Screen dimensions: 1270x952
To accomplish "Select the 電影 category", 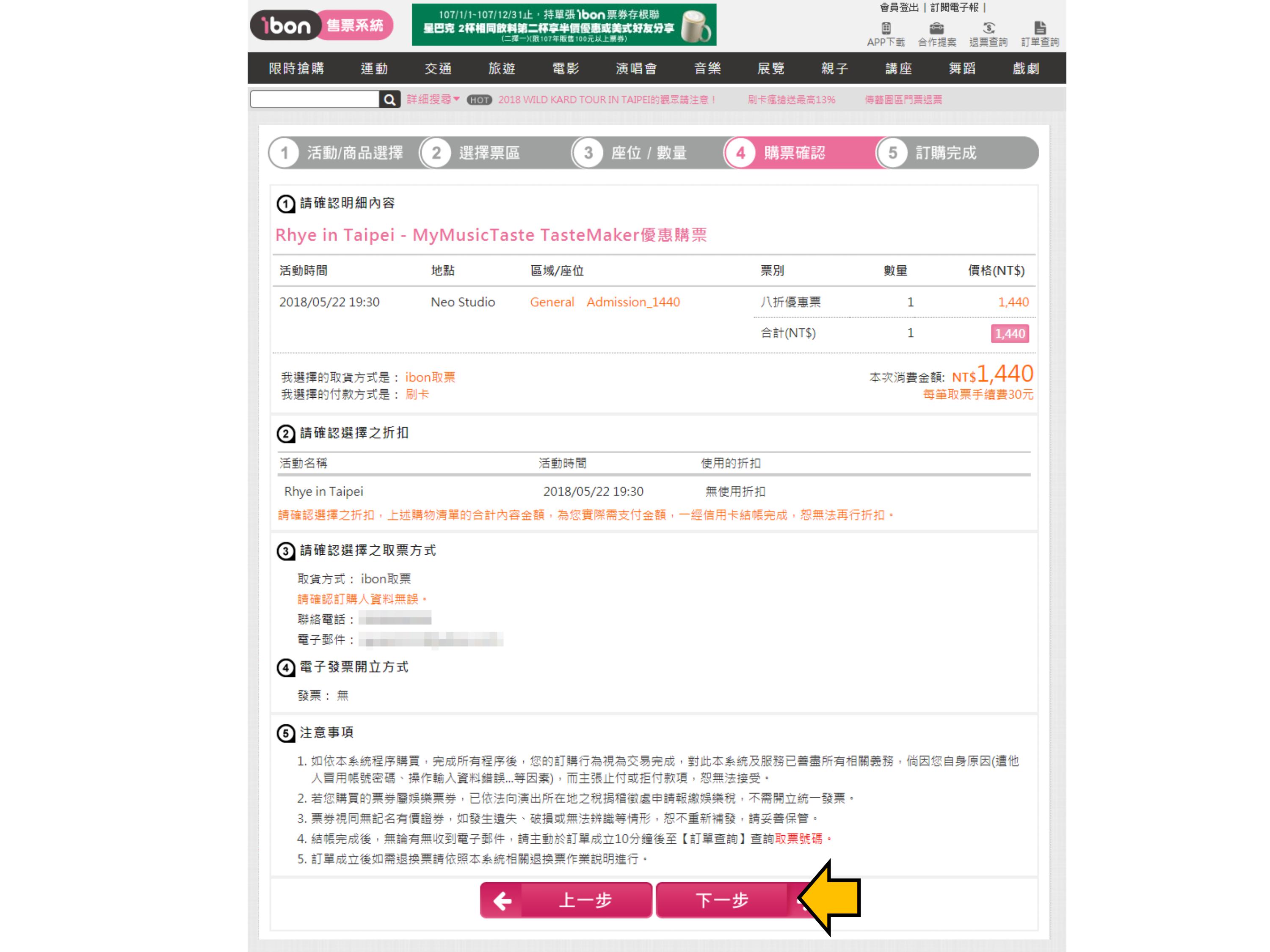I will (x=566, y=69).
